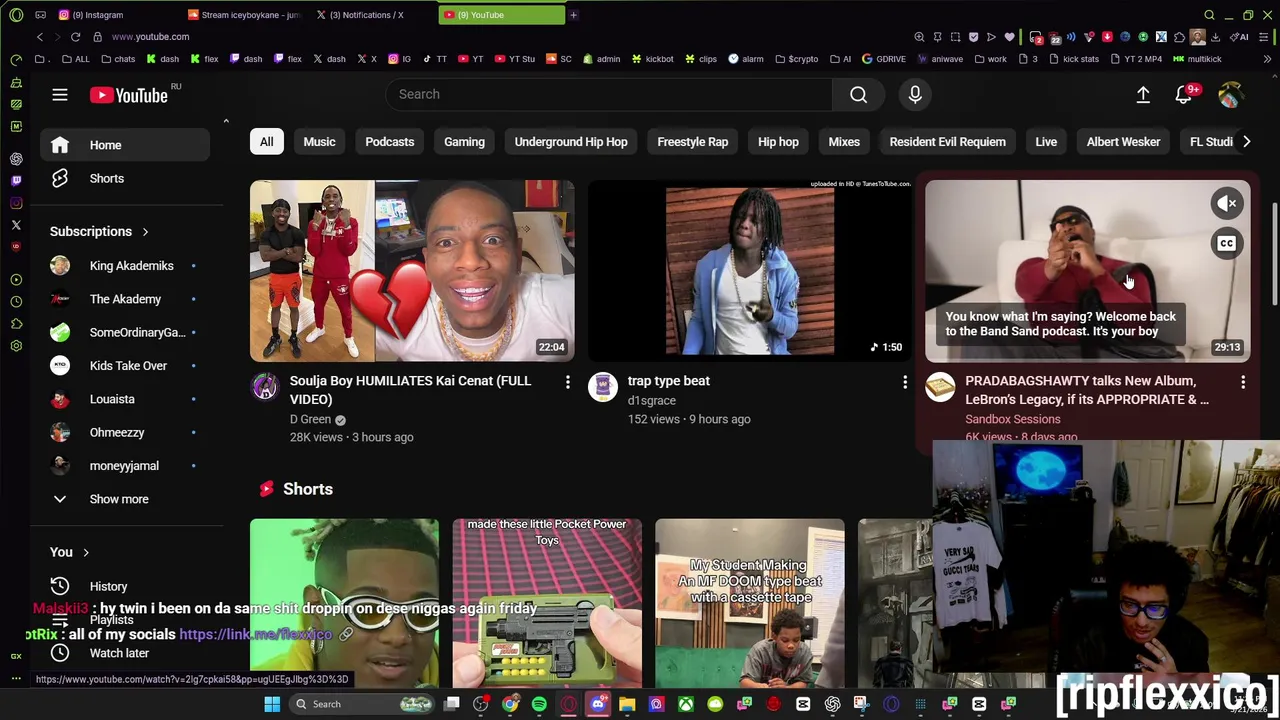This screenshot has height=720, width=1280.
Task: Open the admin bookmark
Action: [x=601, y=59]
